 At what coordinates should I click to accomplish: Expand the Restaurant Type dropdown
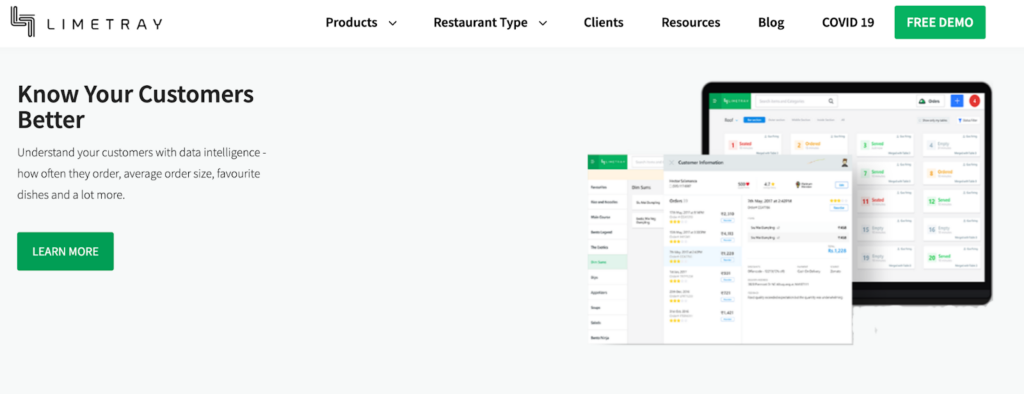coord(490,23)
